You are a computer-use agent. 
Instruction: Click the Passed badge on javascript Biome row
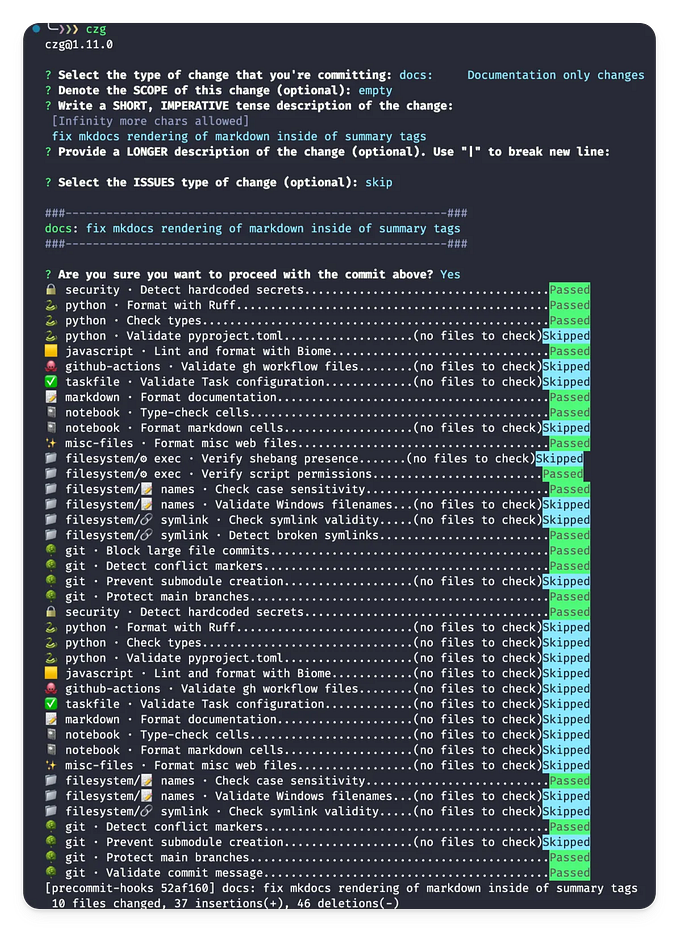pyautogui.click(x=570, y=351)
